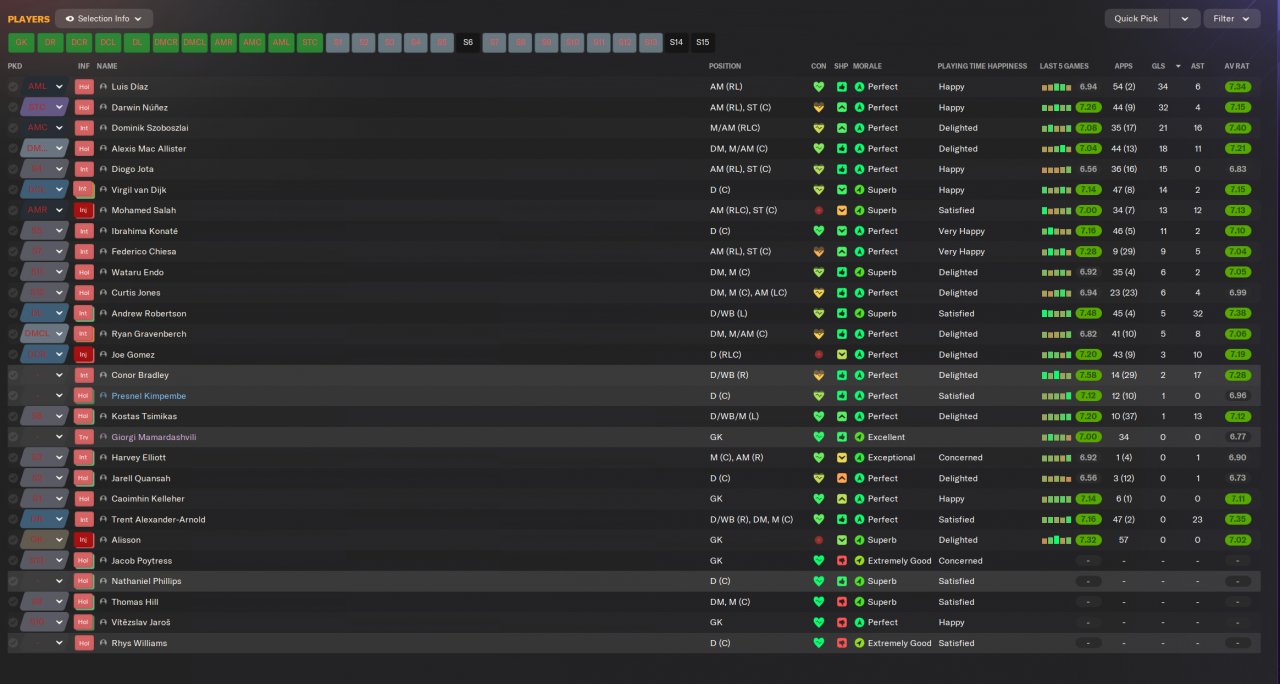Click Mohamed Salah orange sharpness icon
The height and width of the screenshot is (684, 1280).
[842, 210]
